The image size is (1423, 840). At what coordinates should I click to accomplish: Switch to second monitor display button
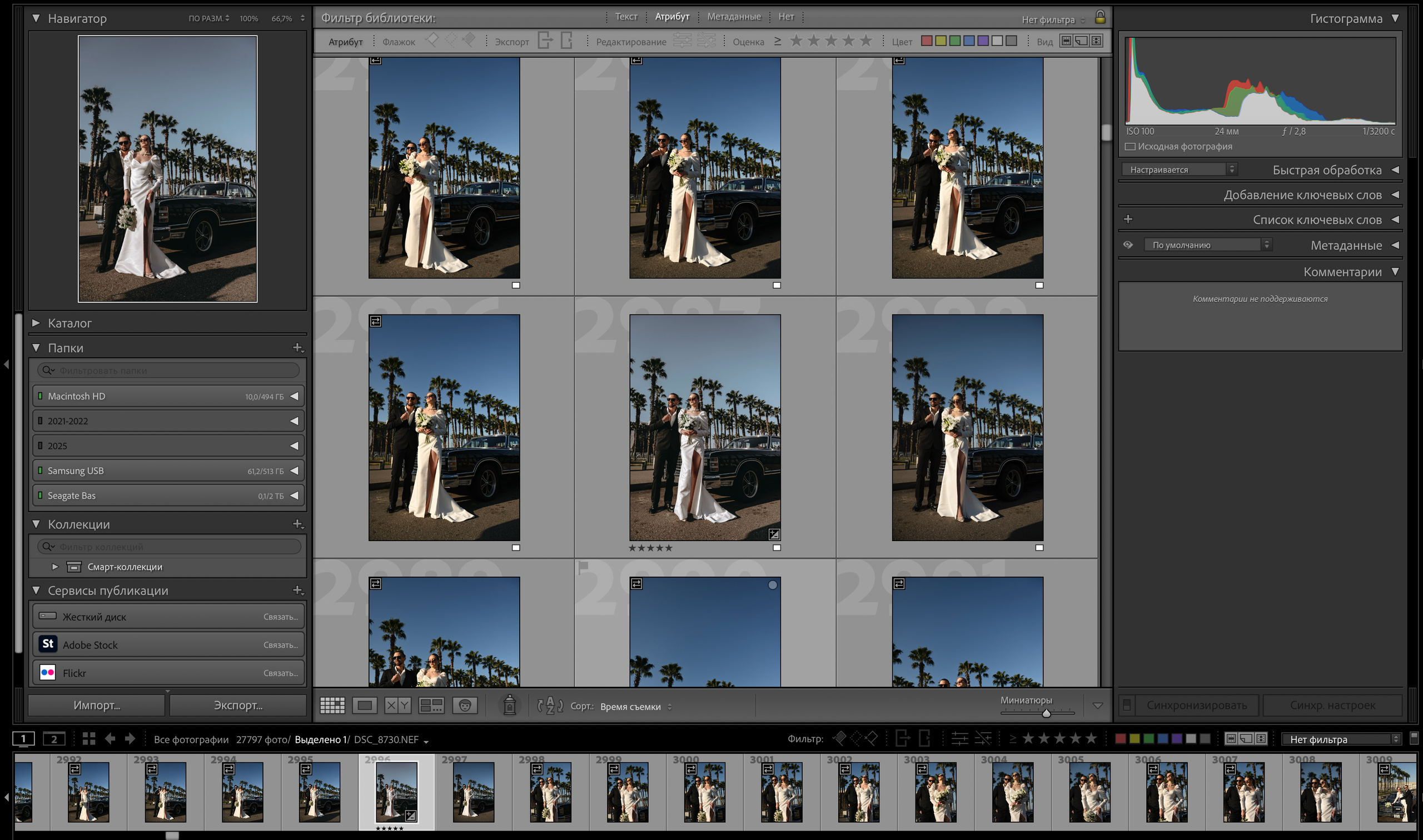click(54, 739)
